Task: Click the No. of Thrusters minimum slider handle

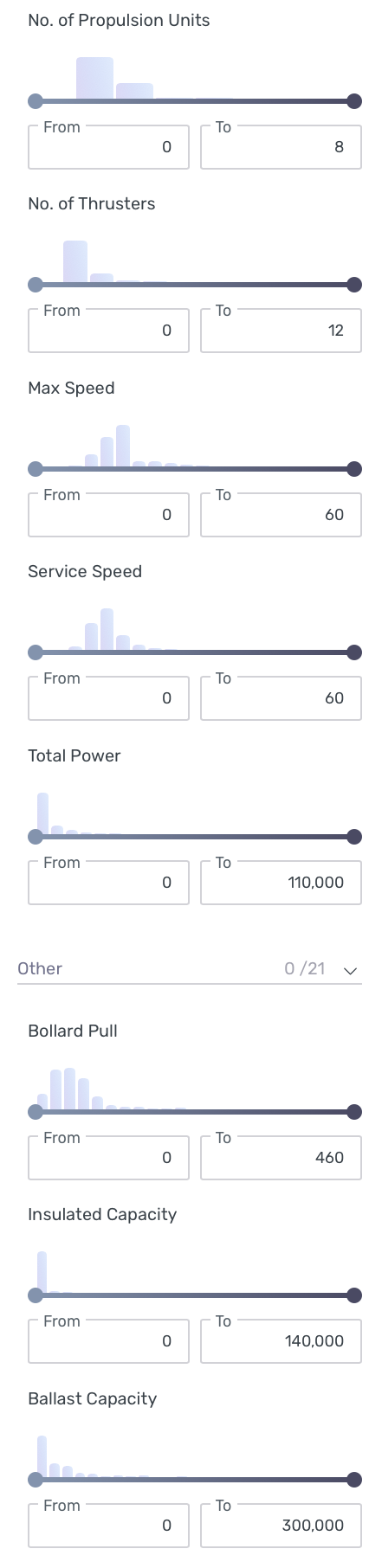Action: (36, 285)
